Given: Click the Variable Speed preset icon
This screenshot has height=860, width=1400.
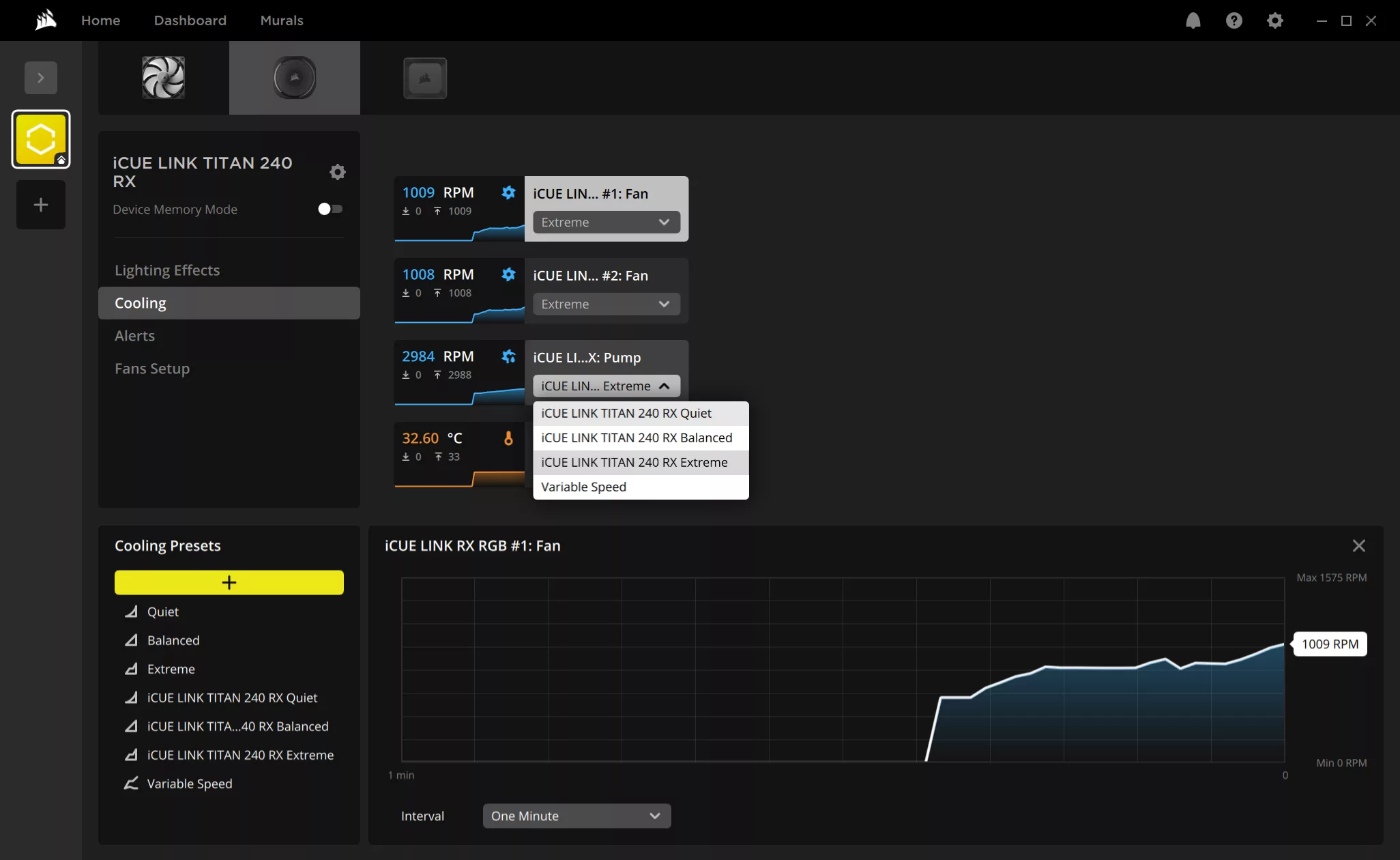Looking at the screenshot, I should 131,784.
